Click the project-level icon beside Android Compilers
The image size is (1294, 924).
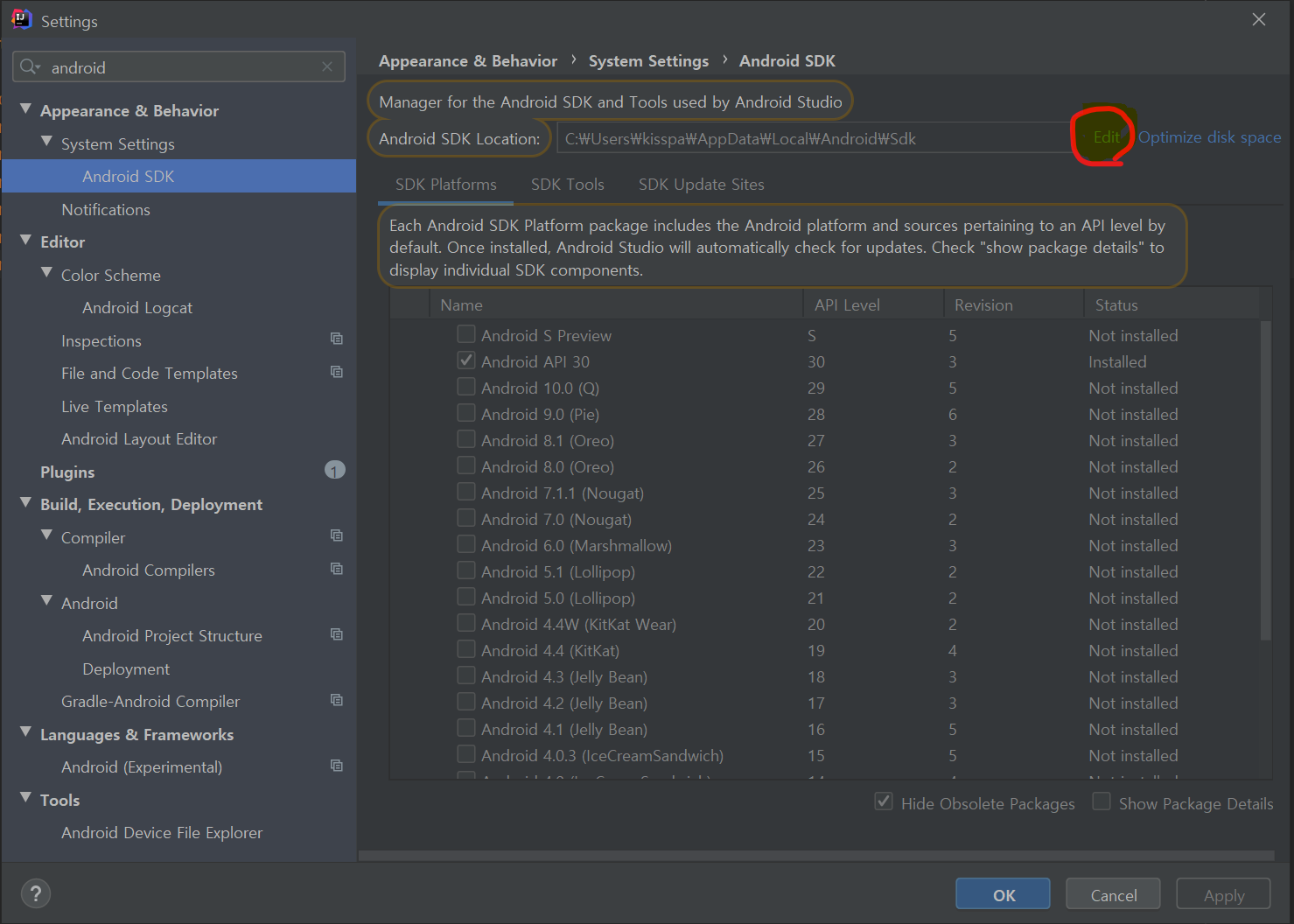(336, 569)
